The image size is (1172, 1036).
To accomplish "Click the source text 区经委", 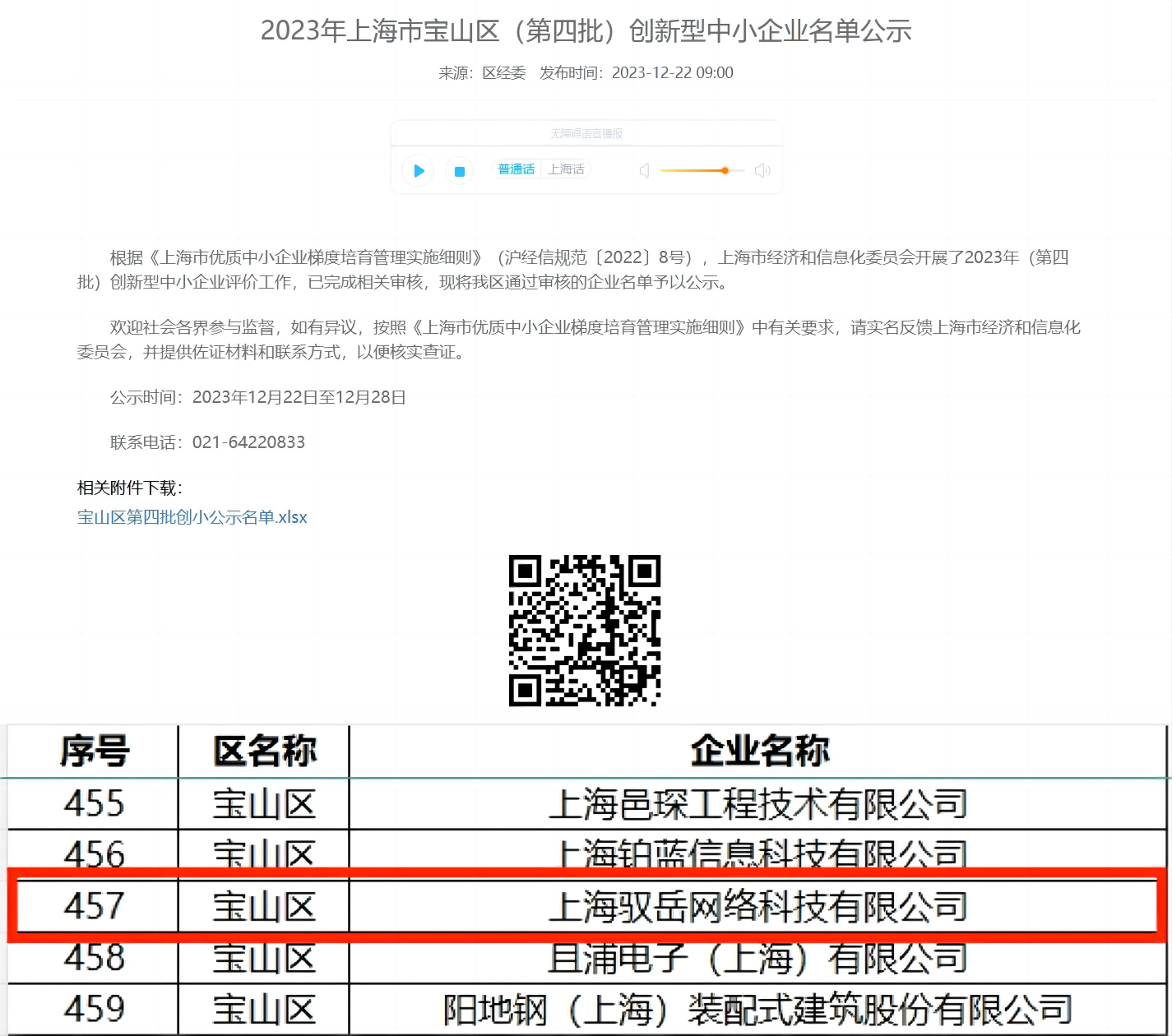I will pyautogui.click(x=503, y=73).
